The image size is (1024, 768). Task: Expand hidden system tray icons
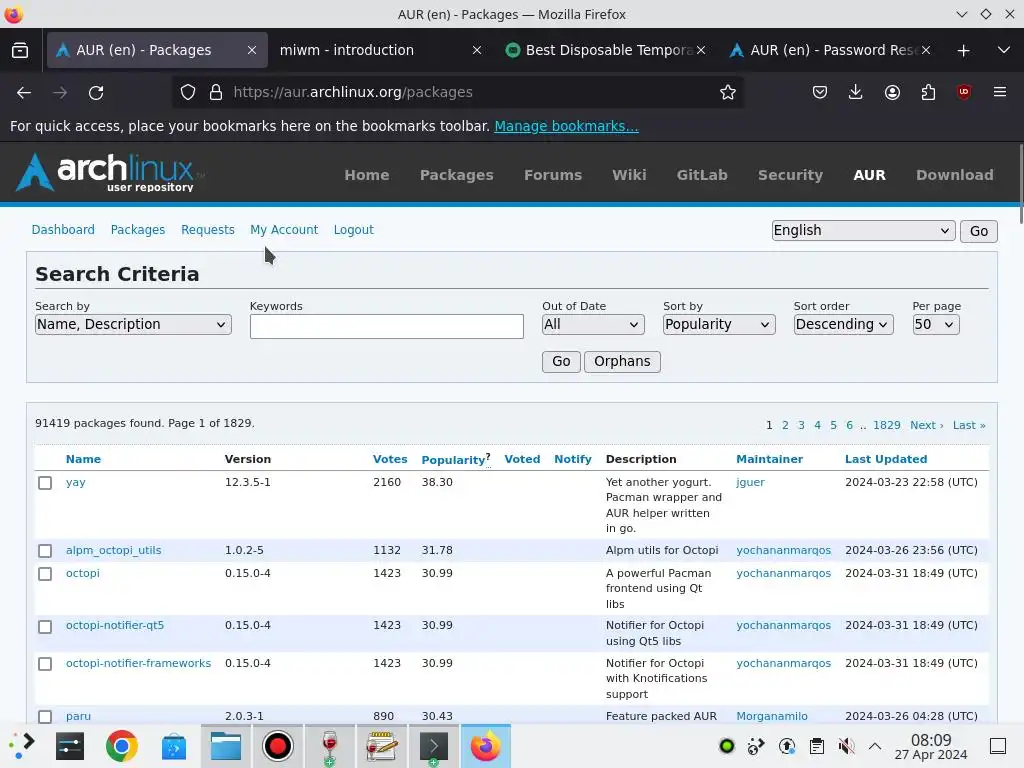coord(875,746)
